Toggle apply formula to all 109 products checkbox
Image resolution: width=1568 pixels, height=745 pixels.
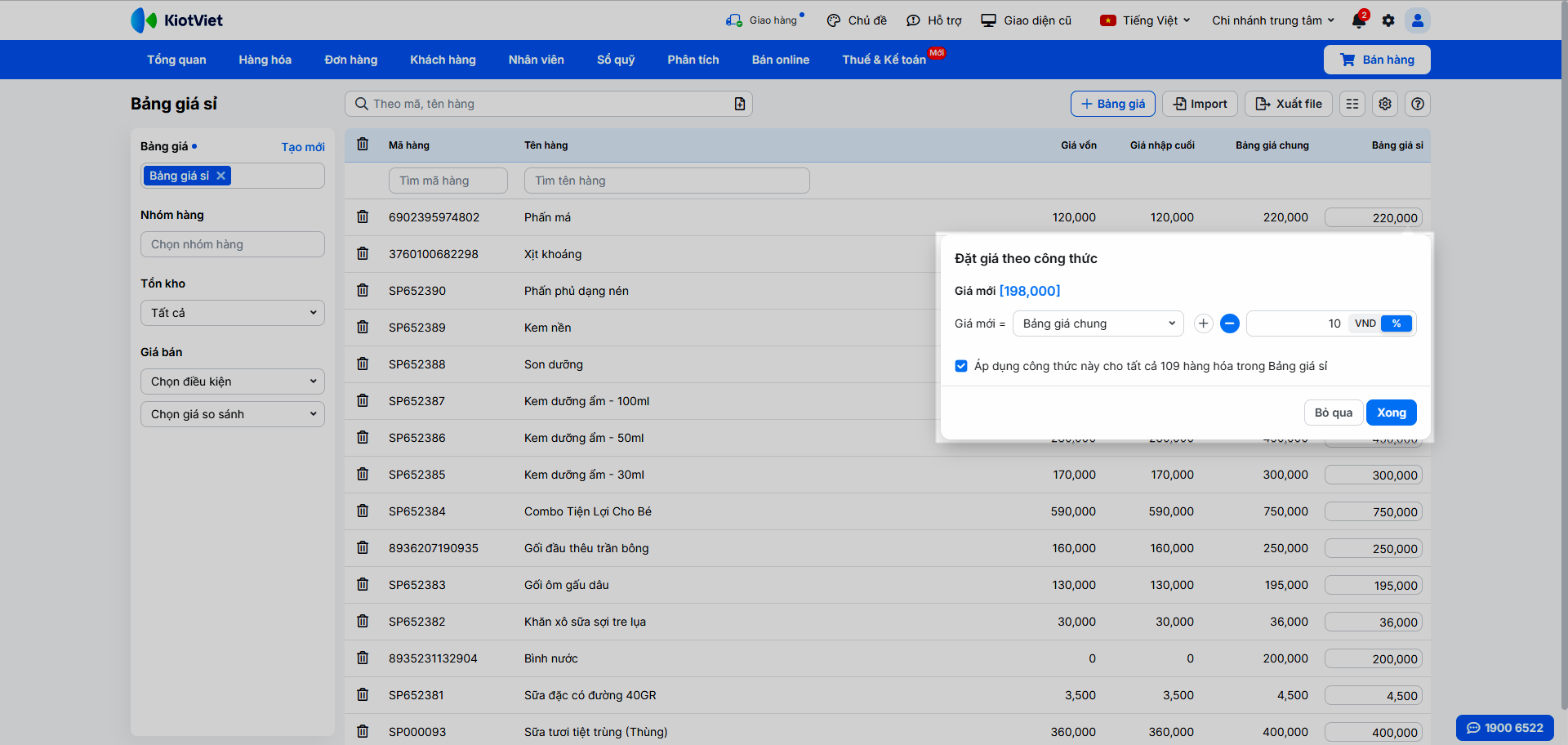[x=961, y=366]
